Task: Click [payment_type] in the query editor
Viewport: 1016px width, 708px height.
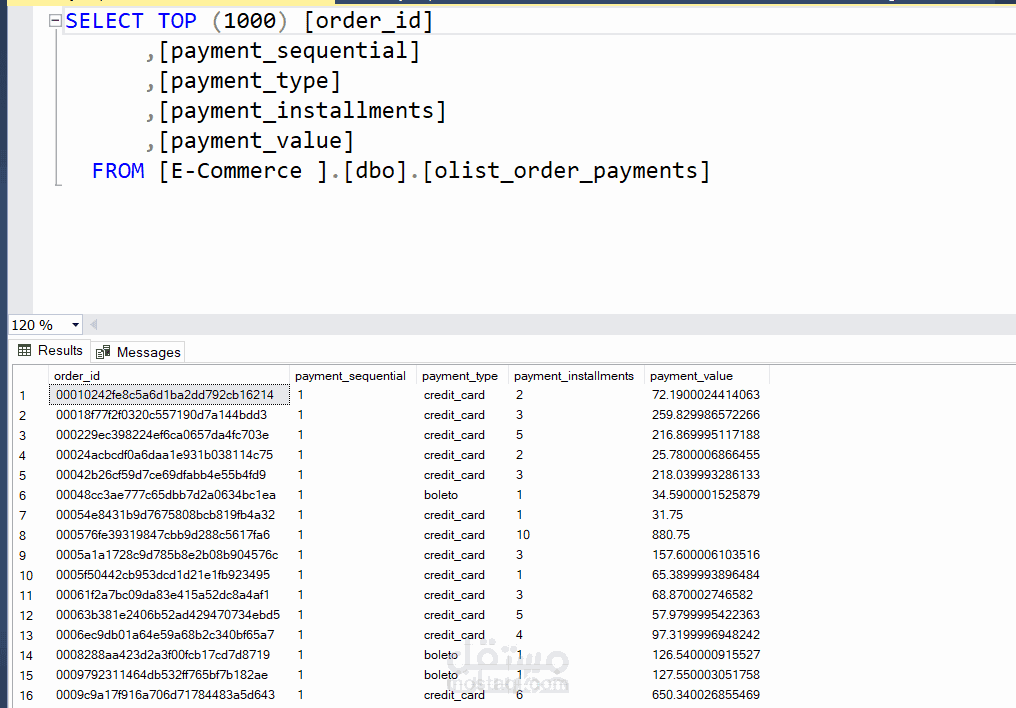Action: (250, 81)
